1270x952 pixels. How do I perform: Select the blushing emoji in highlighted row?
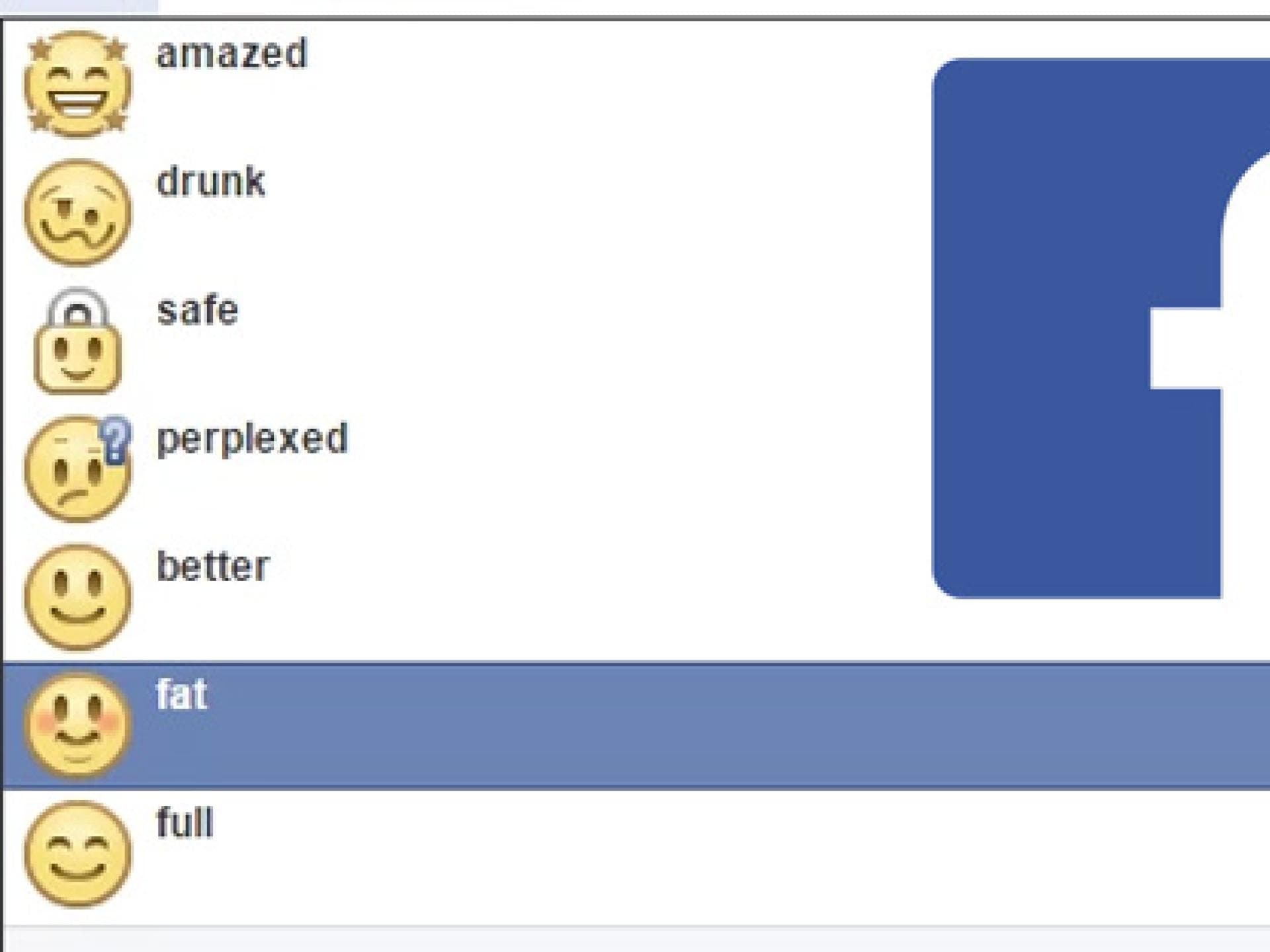pyautogui.click(x=77, y=725)
